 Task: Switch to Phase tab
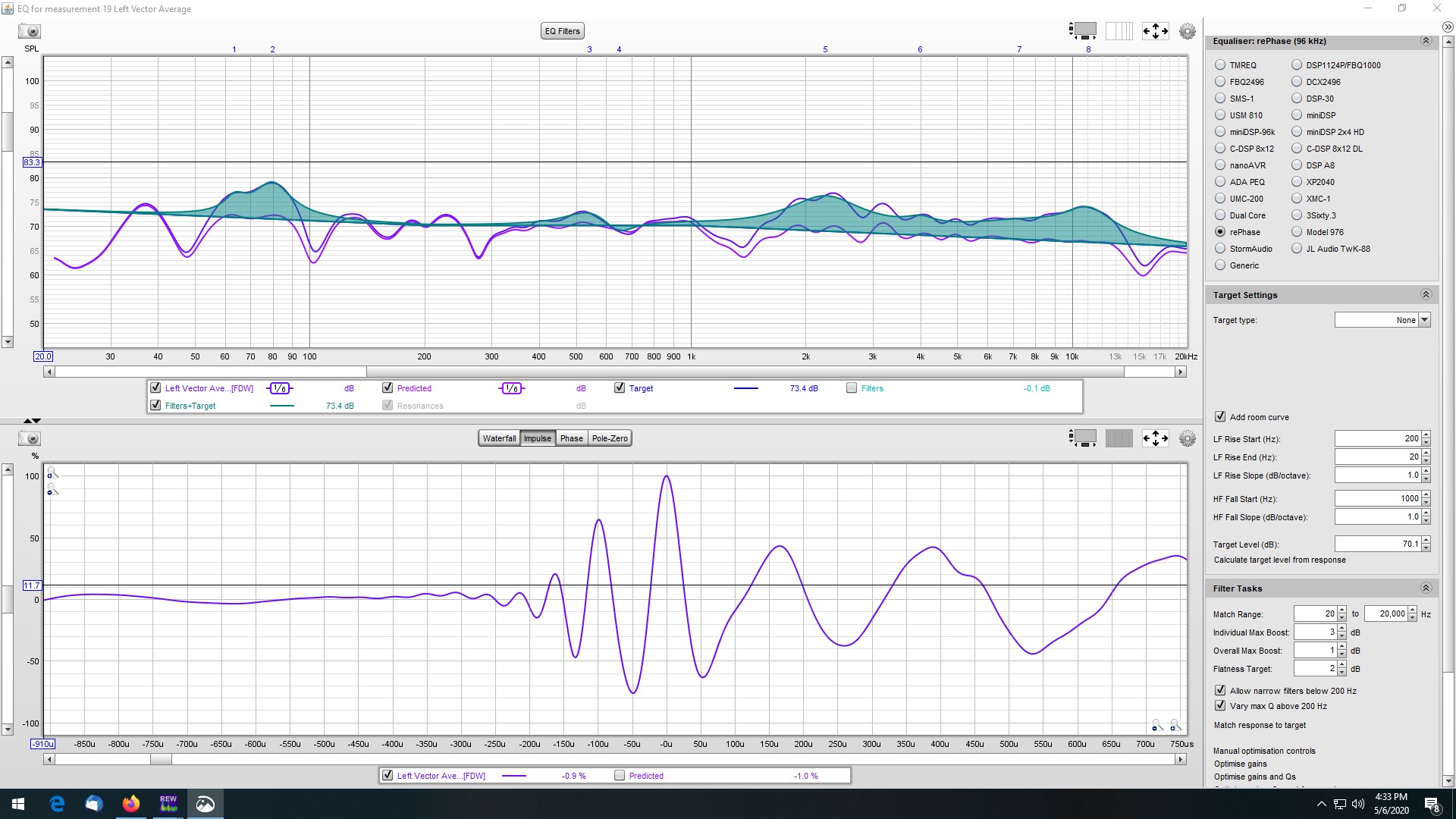click(572, 438)
